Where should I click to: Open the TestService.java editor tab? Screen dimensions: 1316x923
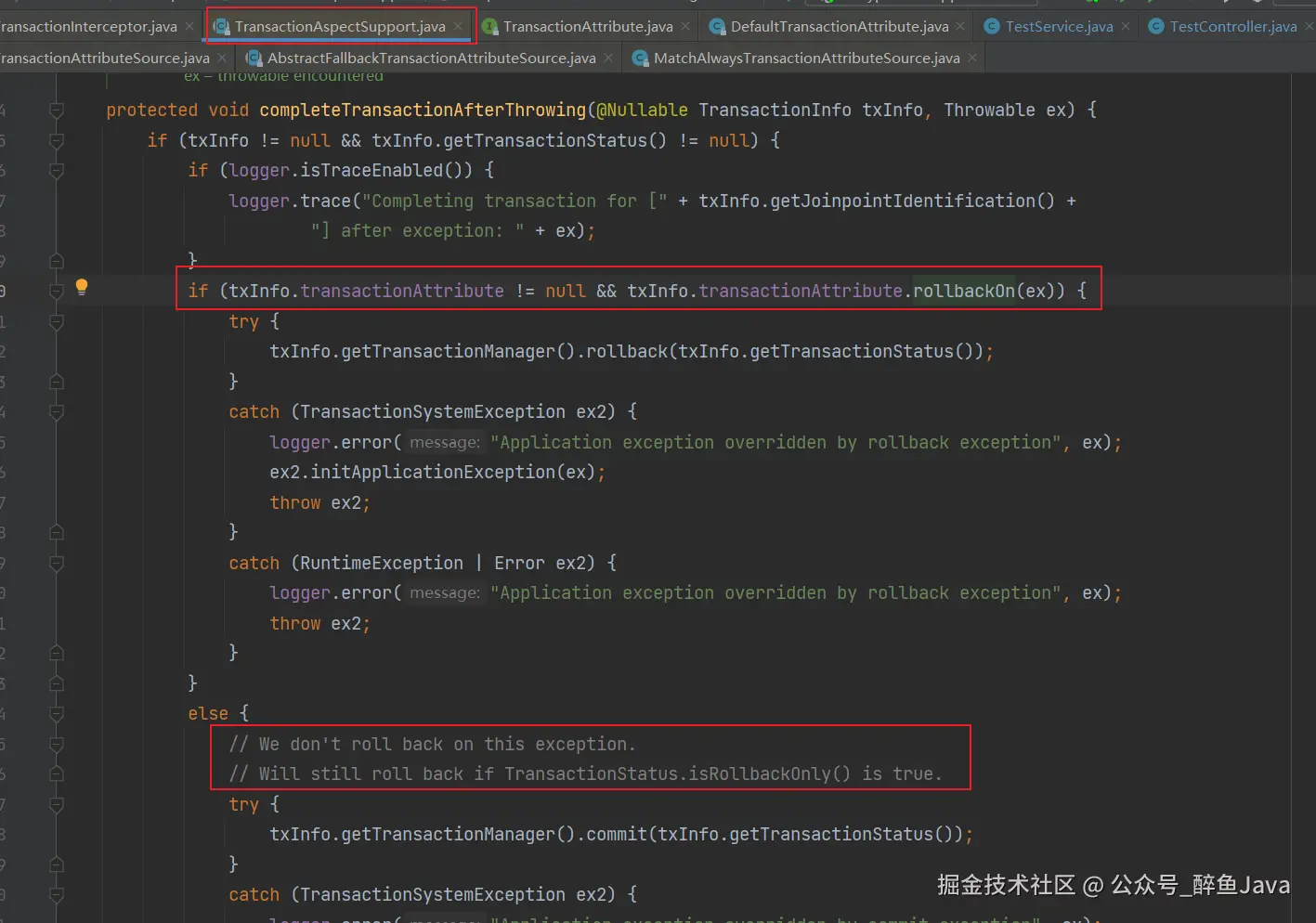tap(1059, 27)
